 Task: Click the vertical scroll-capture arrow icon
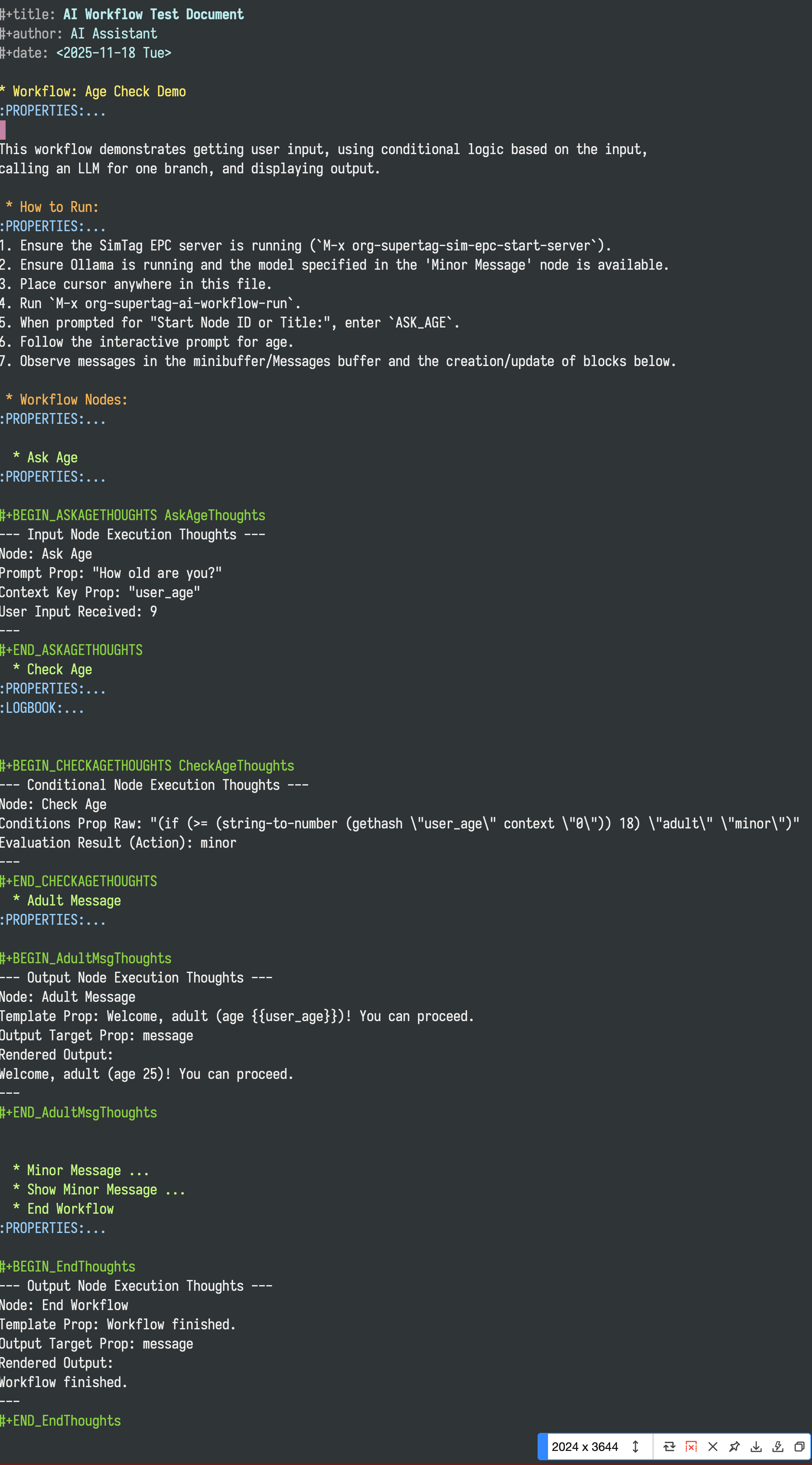click(635, 1446)
